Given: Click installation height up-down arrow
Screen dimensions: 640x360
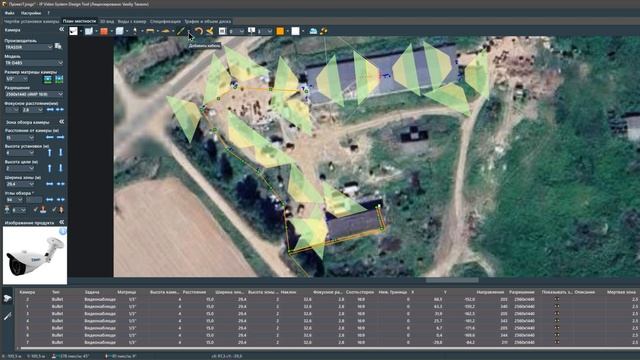Looking at the screenshot, I should point(61,153).
